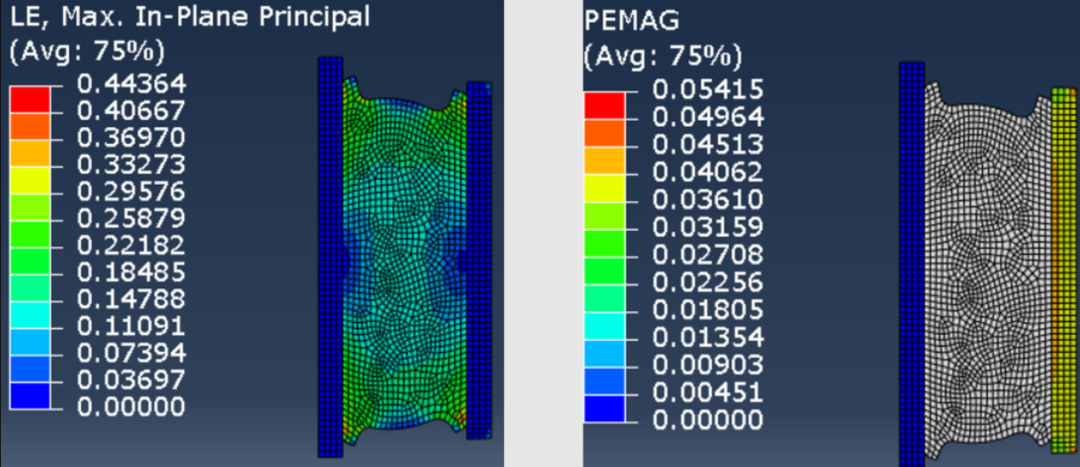The width and height of the screenshot is (1080, 467).
Task: Click the dark blue swatch in LE legend
Action: [x=30, y=395]
